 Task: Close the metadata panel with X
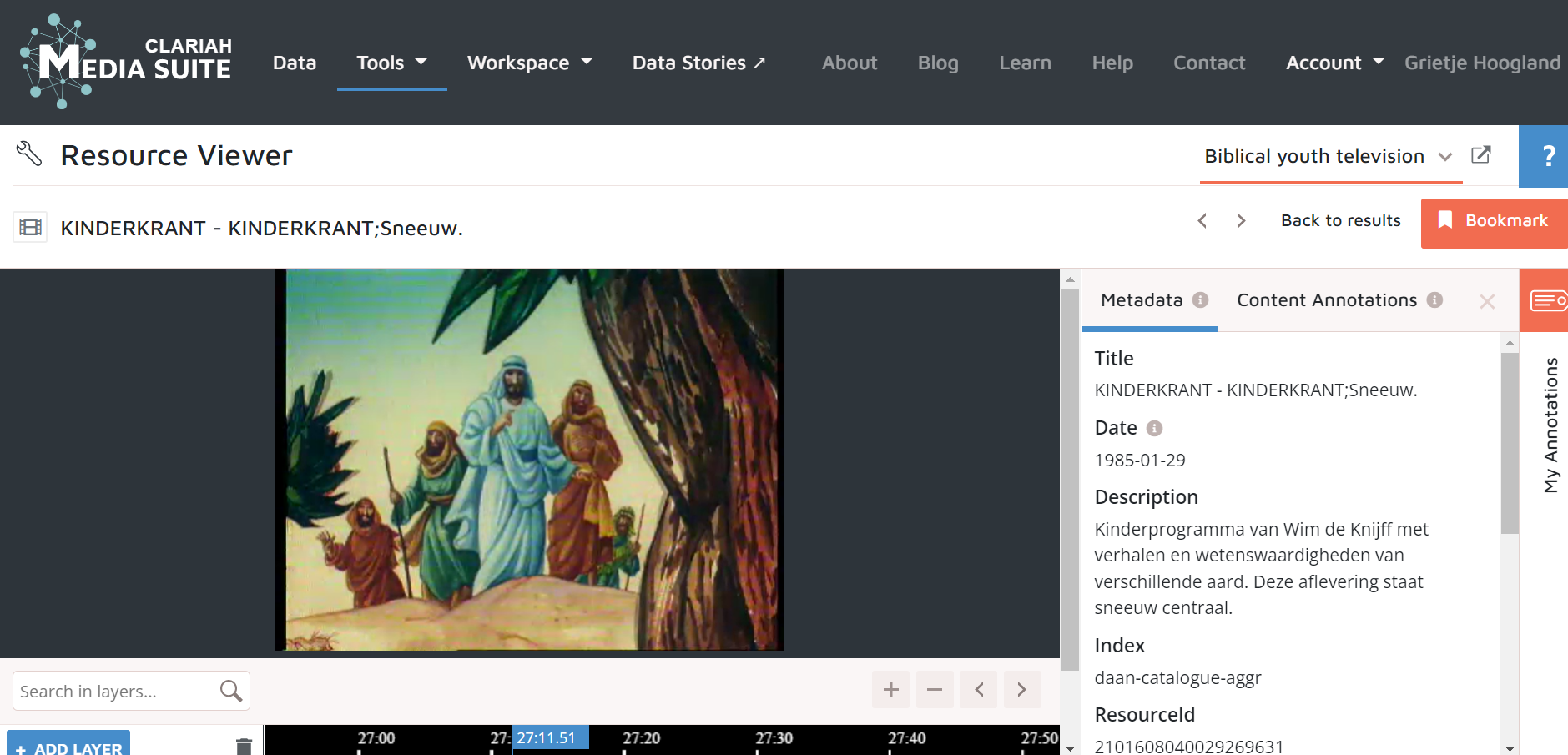(x=1486, y=301)
